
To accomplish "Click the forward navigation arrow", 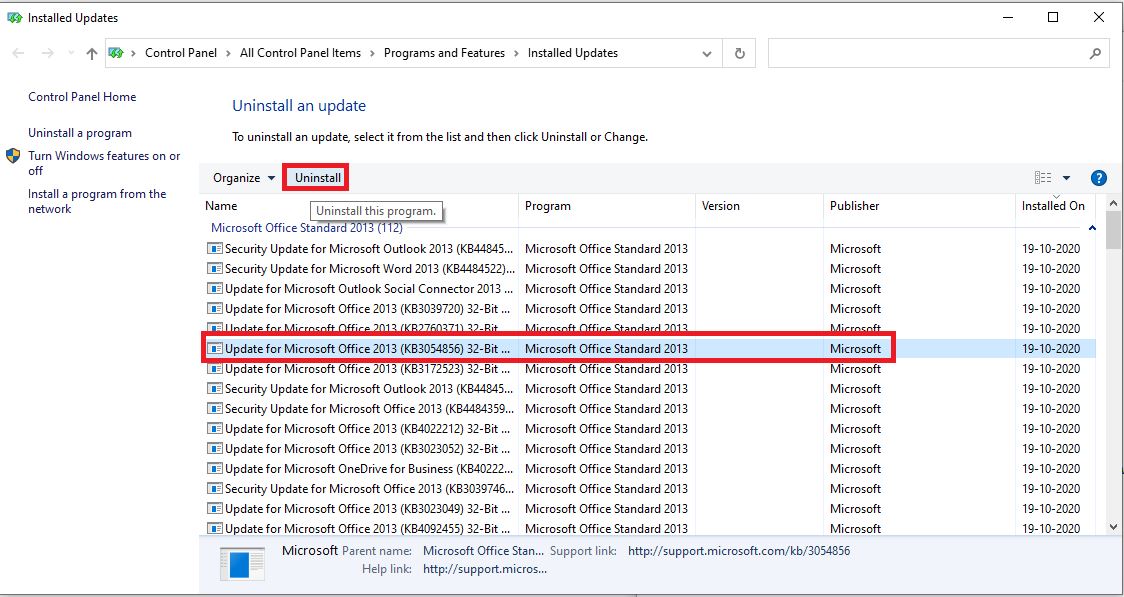I will click(x=47, y=52).
